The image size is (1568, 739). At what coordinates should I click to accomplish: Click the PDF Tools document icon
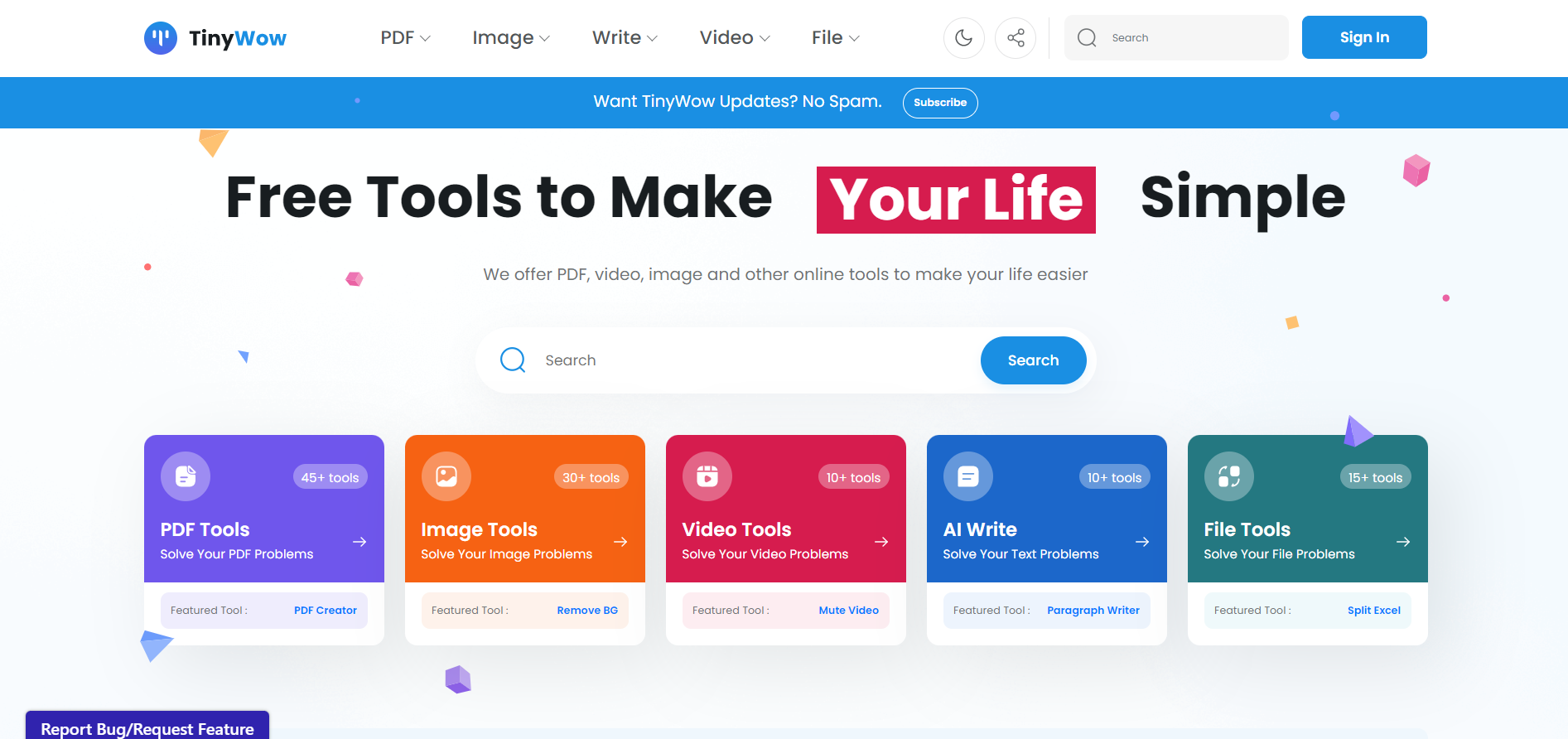(186, 476)
